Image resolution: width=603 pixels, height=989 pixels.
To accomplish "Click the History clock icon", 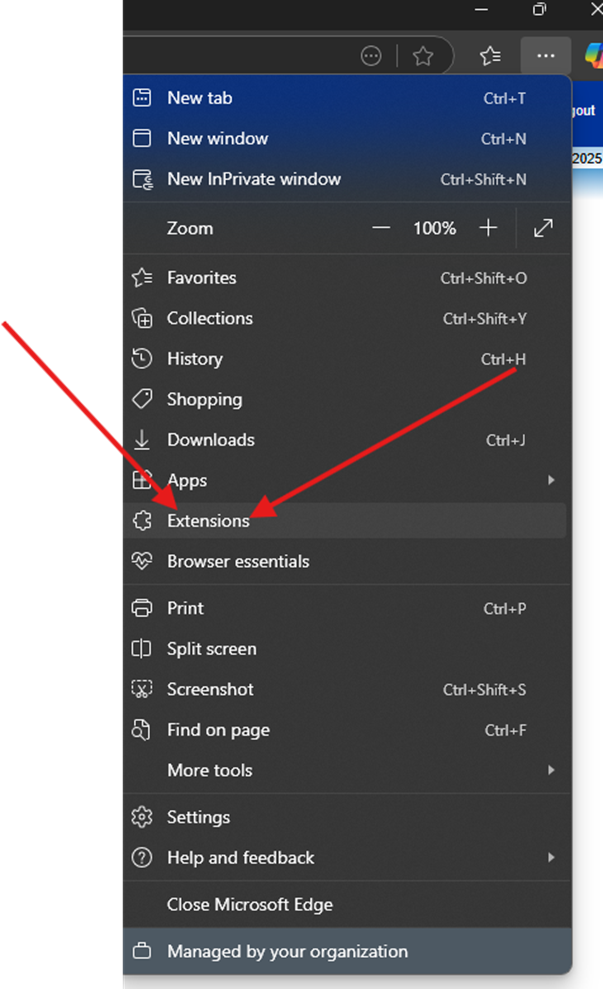I will pyautogui.click(x=142, y=358).
